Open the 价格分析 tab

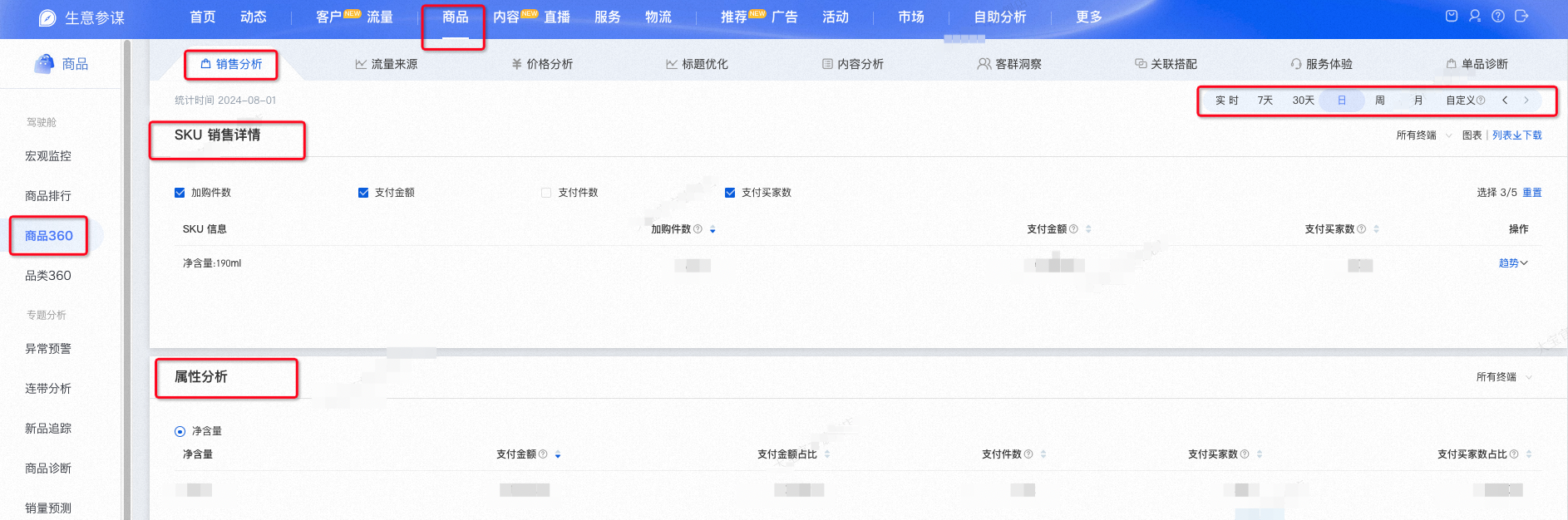point(542,64)
